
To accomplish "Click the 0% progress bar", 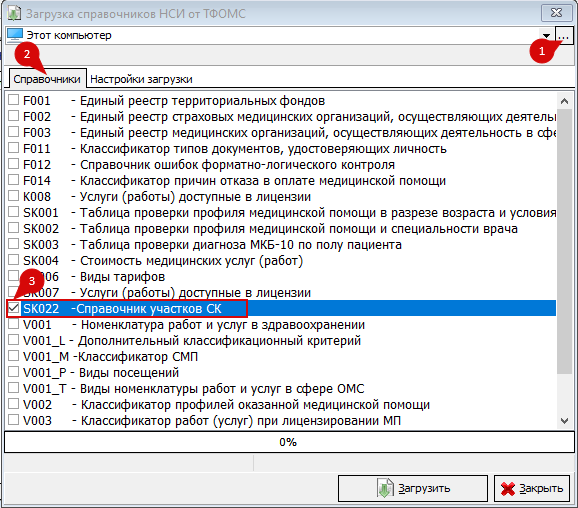I will point(289,442).
